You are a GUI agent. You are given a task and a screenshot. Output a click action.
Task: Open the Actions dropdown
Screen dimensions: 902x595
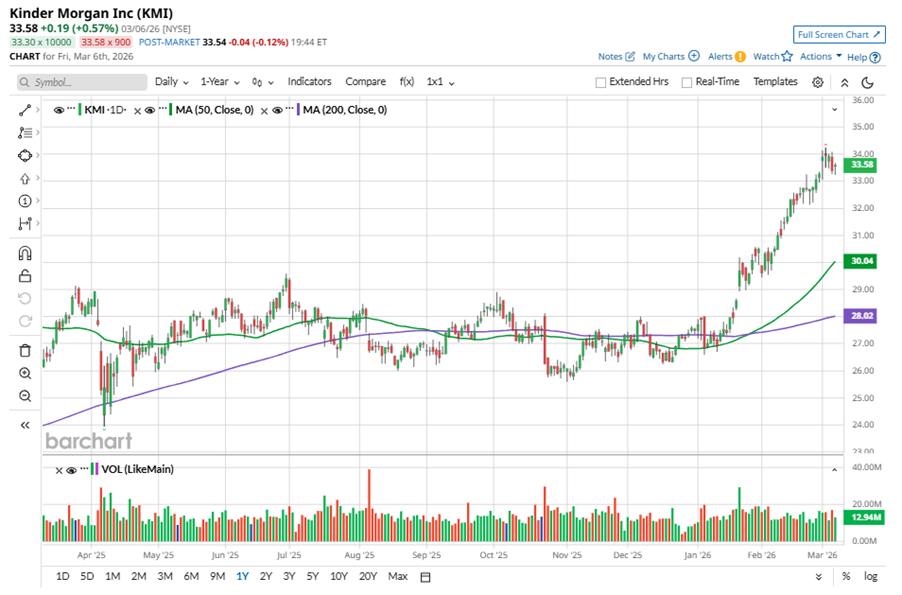[821, 56]
